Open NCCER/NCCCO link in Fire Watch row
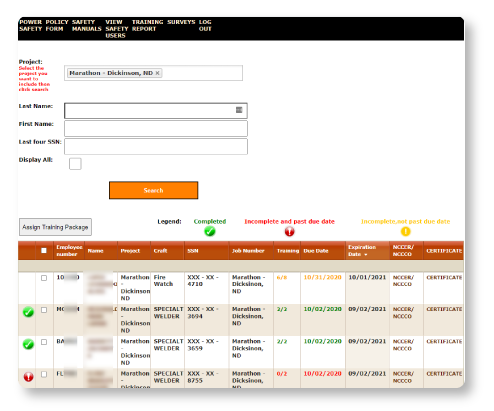 (403, 281)
